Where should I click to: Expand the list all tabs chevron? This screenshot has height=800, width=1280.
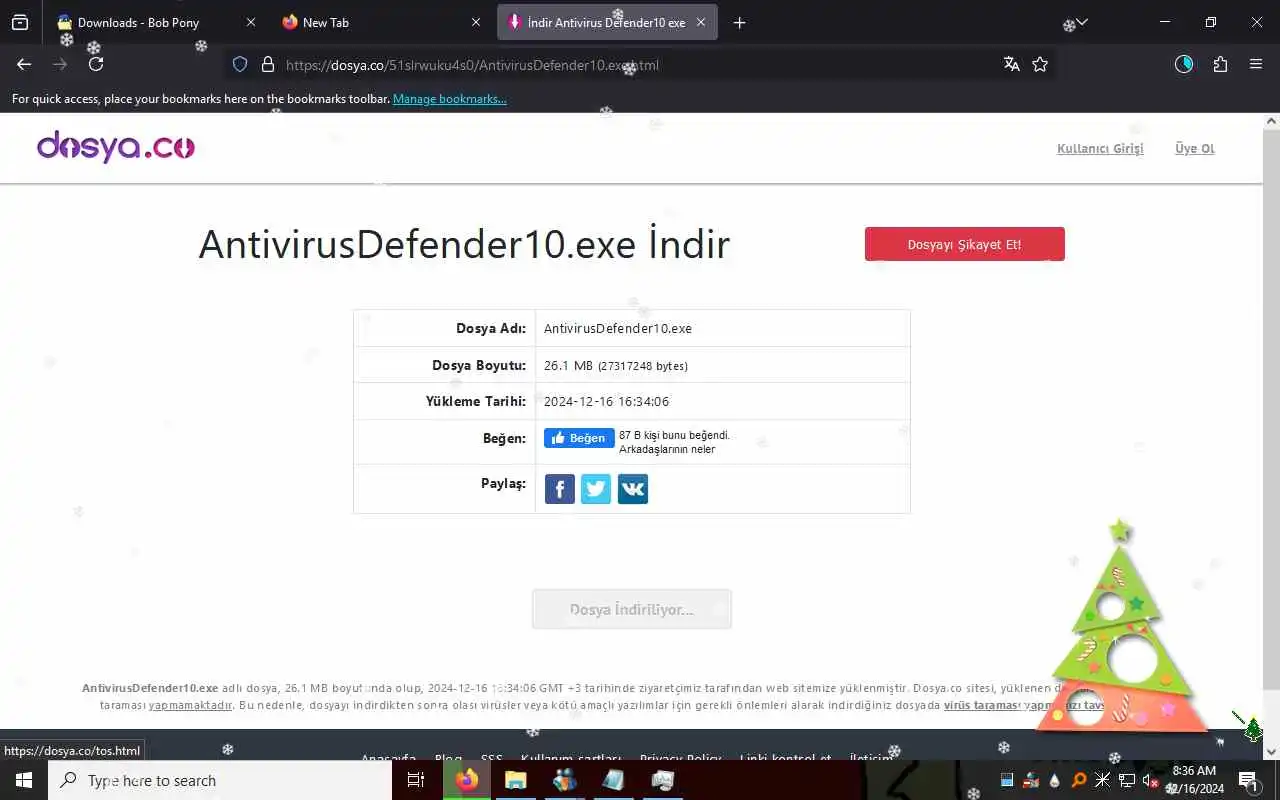[x=1081, y=22]
